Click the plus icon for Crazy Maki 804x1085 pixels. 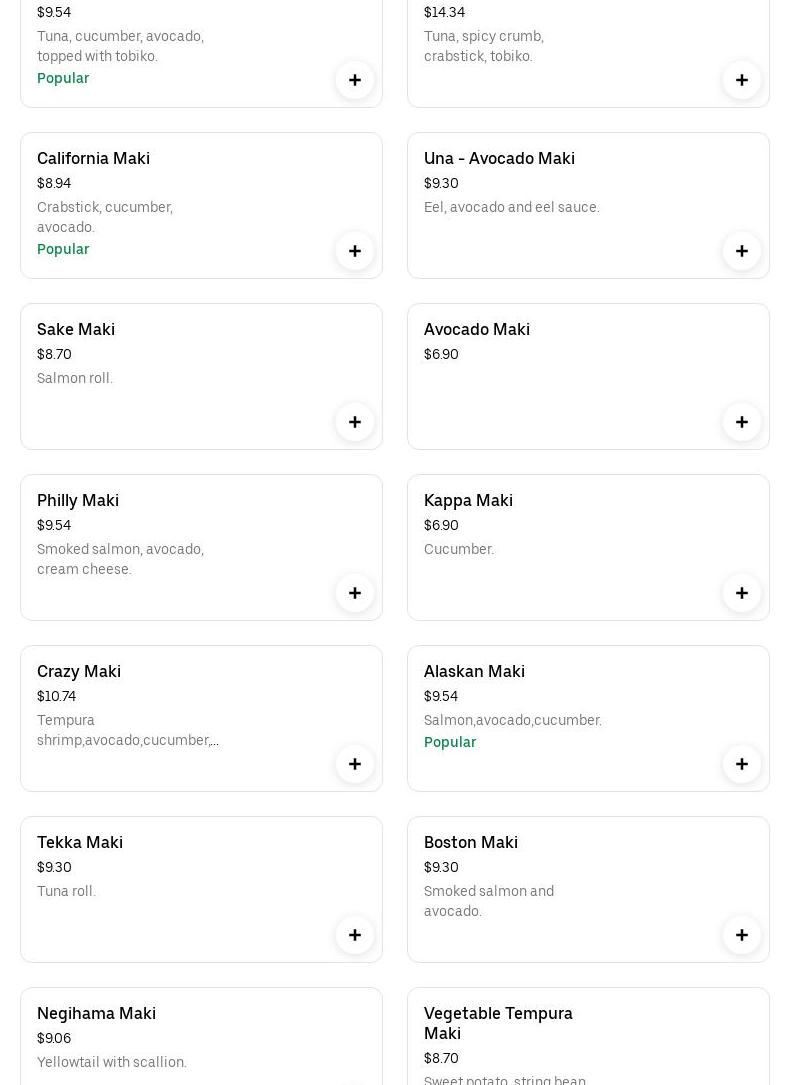[x=354, y=764]
